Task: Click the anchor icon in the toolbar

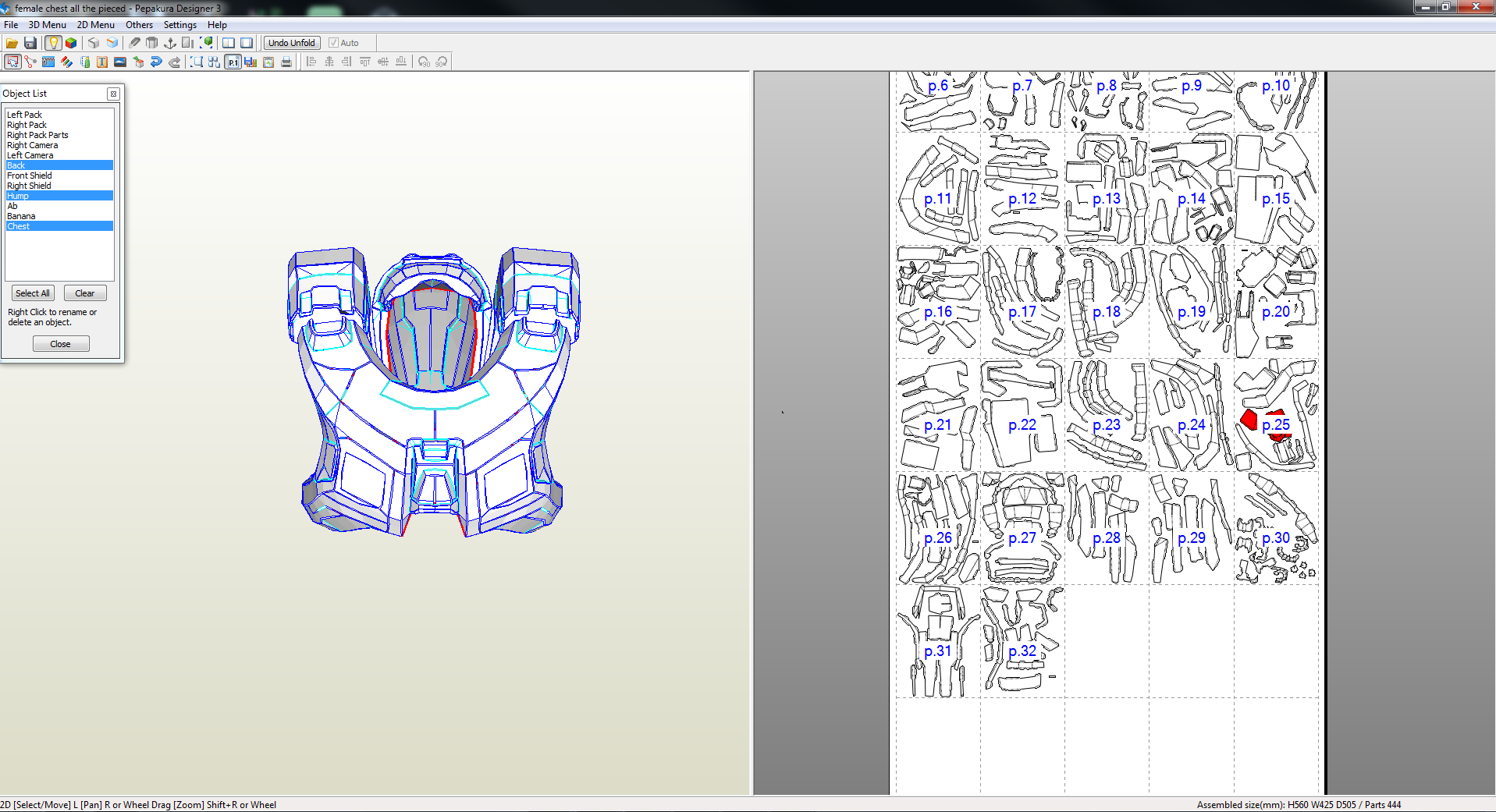Action: pos(170,43)
